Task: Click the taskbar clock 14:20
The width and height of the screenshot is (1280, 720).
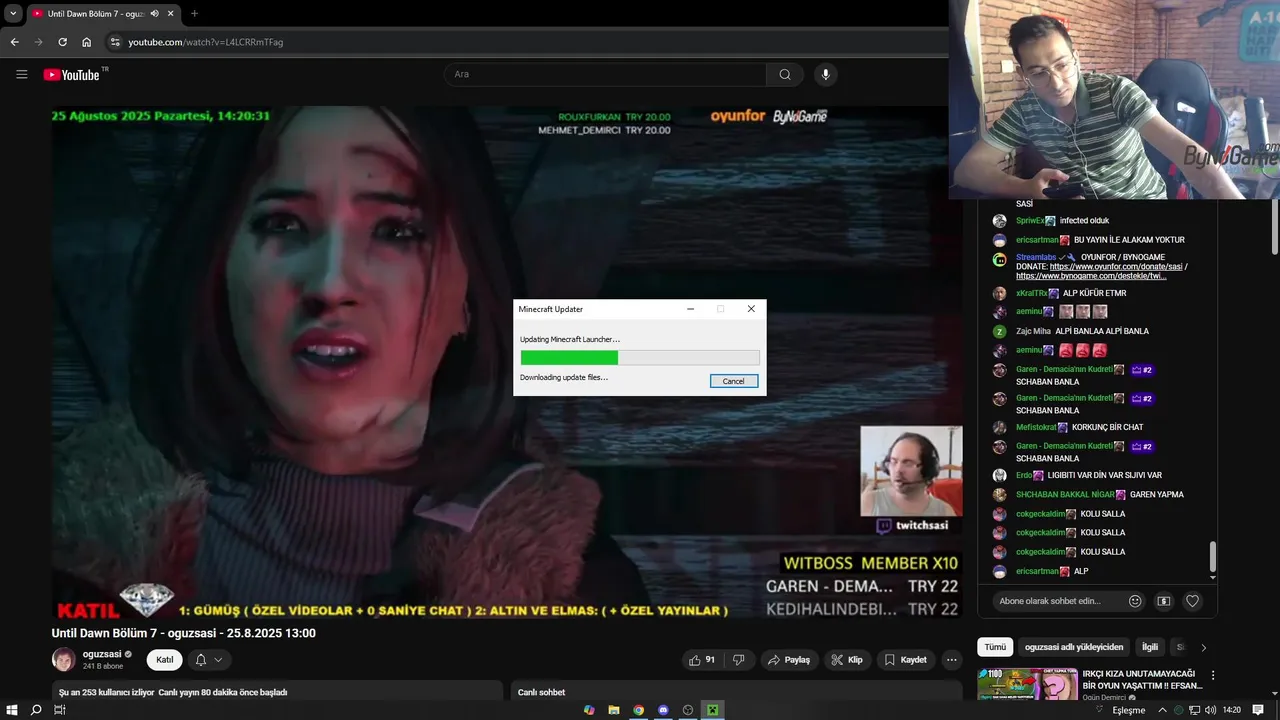Action: [x=1232, y=710]
